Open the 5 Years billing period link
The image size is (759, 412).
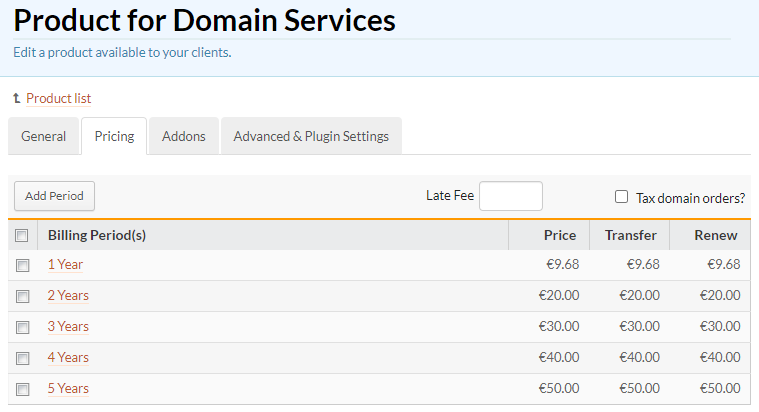point(68,388)
